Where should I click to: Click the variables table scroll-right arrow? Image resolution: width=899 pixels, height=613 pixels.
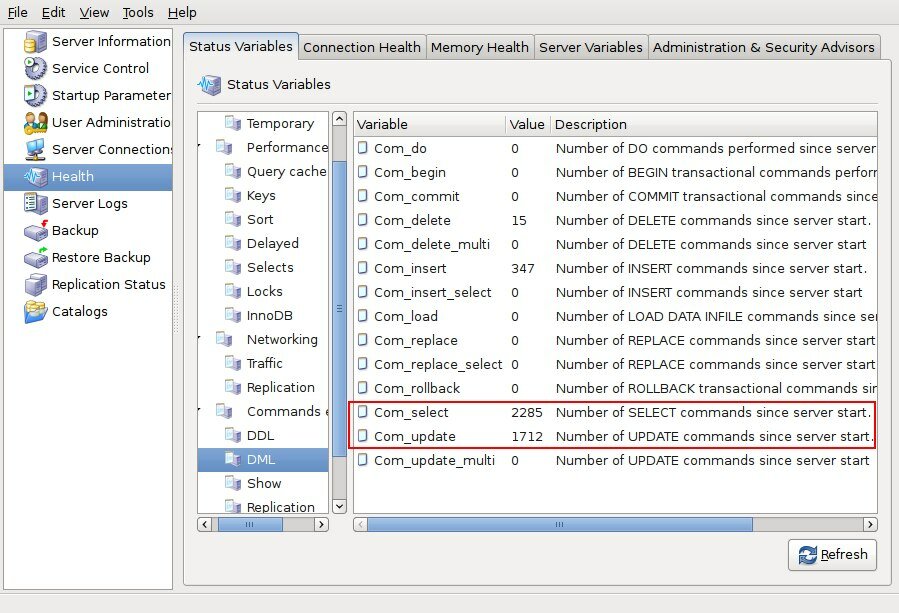coord(870,524)
